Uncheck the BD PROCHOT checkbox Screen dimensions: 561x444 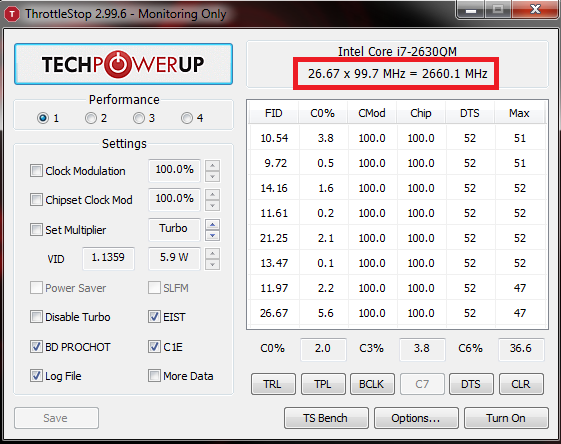[36, 347]
